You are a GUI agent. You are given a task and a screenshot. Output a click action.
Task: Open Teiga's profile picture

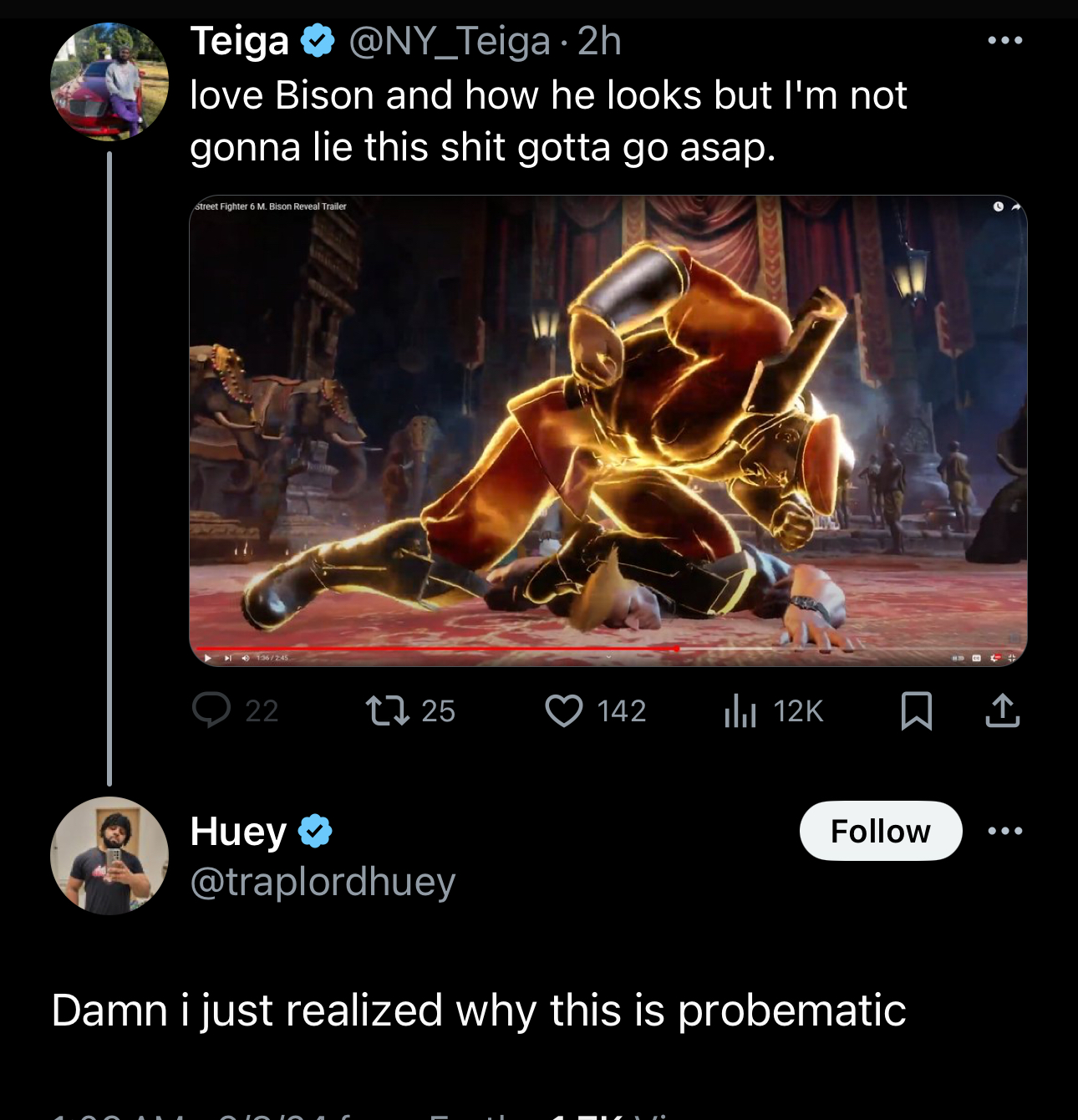(x=109, y=82)
